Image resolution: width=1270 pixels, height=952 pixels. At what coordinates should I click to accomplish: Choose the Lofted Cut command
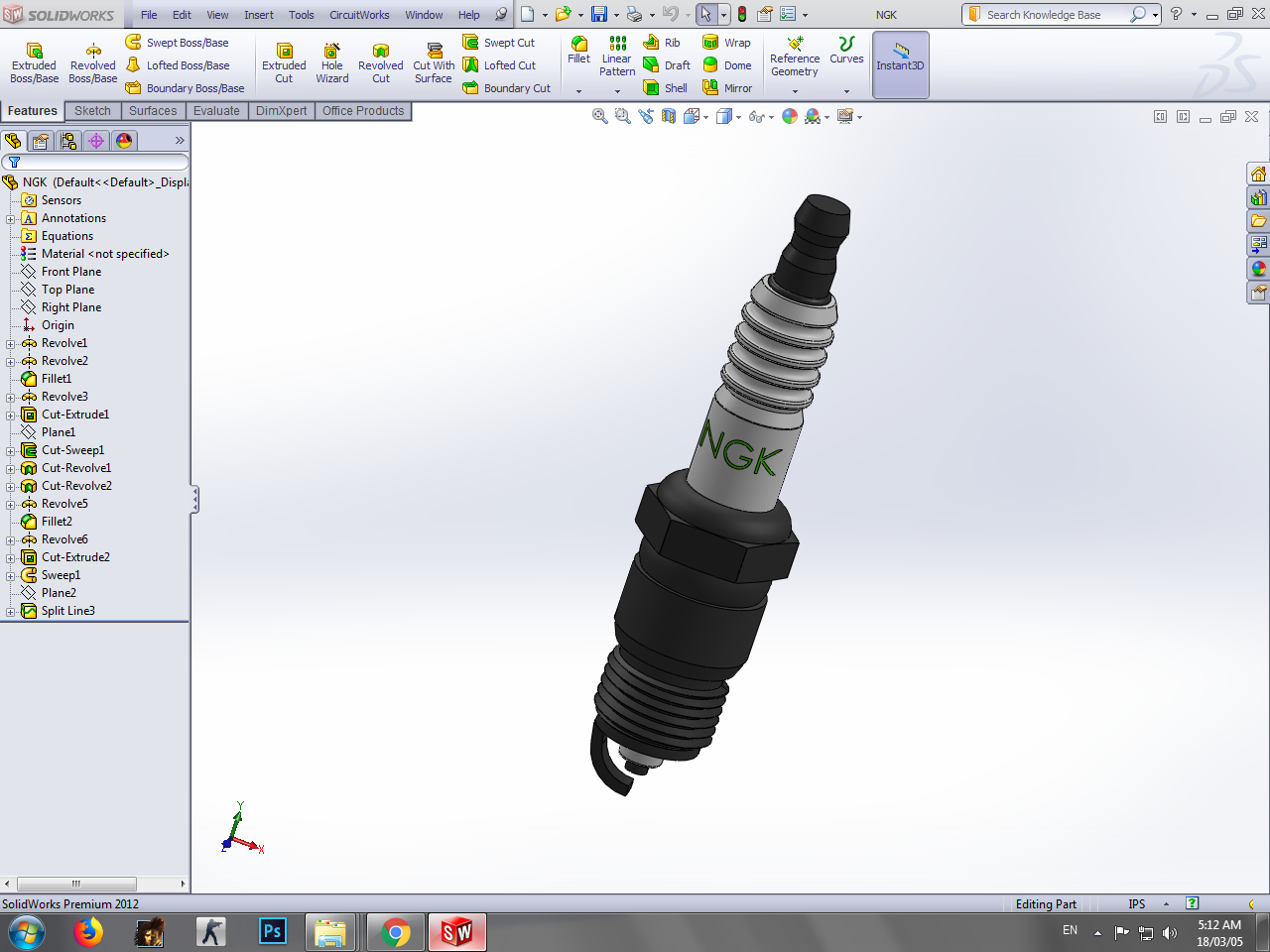499,65
